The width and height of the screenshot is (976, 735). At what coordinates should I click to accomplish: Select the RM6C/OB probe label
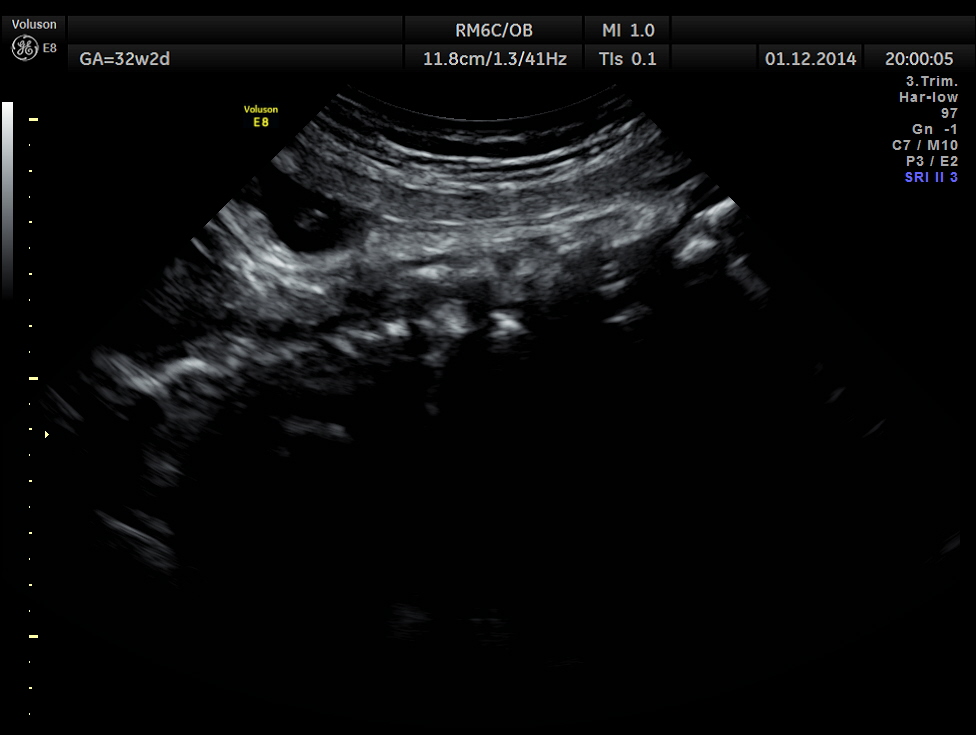494,31
